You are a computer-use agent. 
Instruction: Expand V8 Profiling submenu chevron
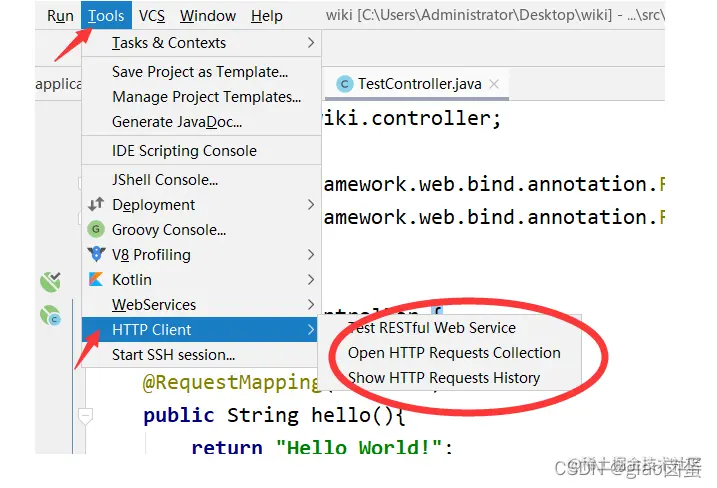click(311, 255)
